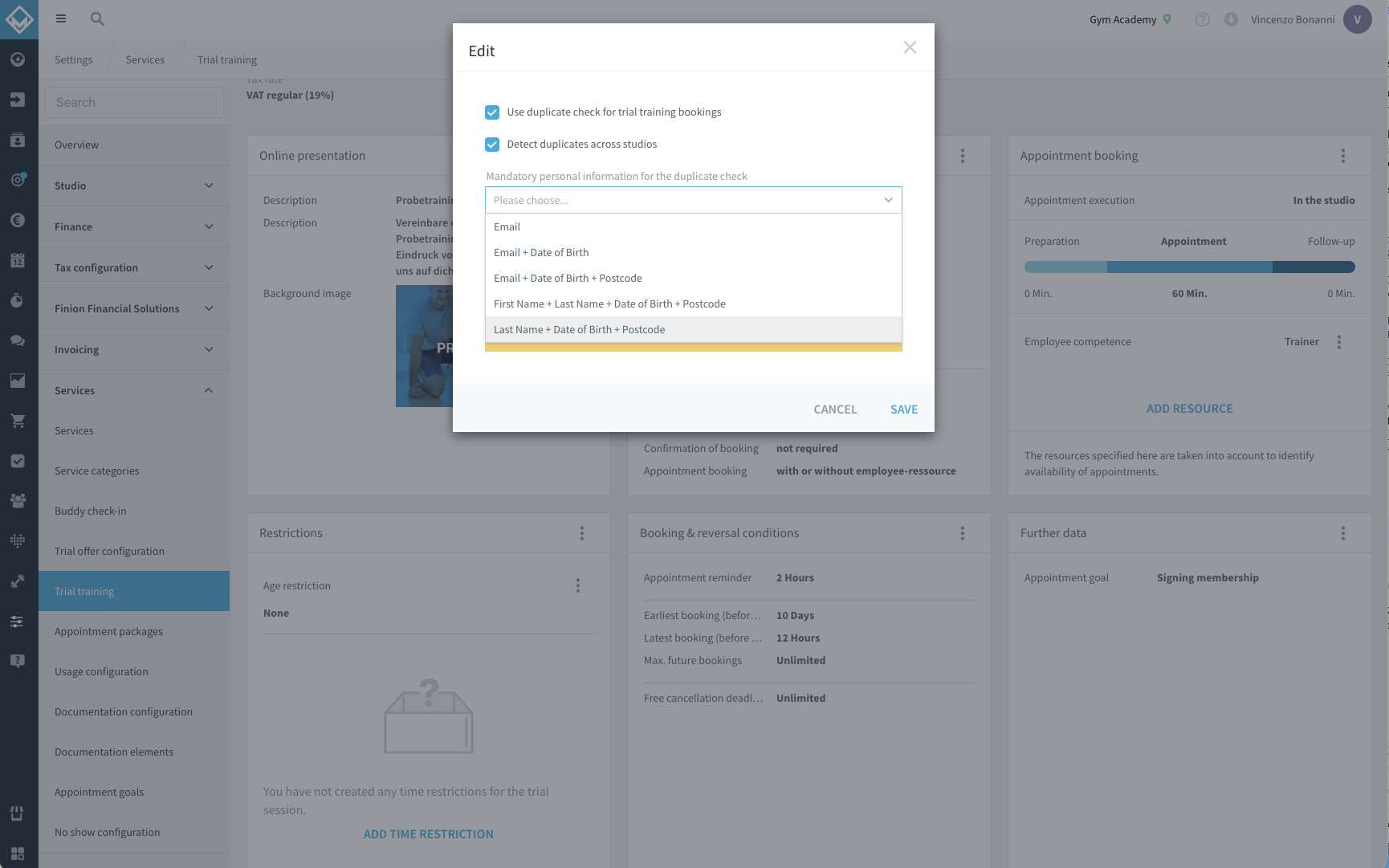The width and height of the screenshot is (1389, 868).
Task: Open Restrictions card three-dot menu
Action: [582, 533]
